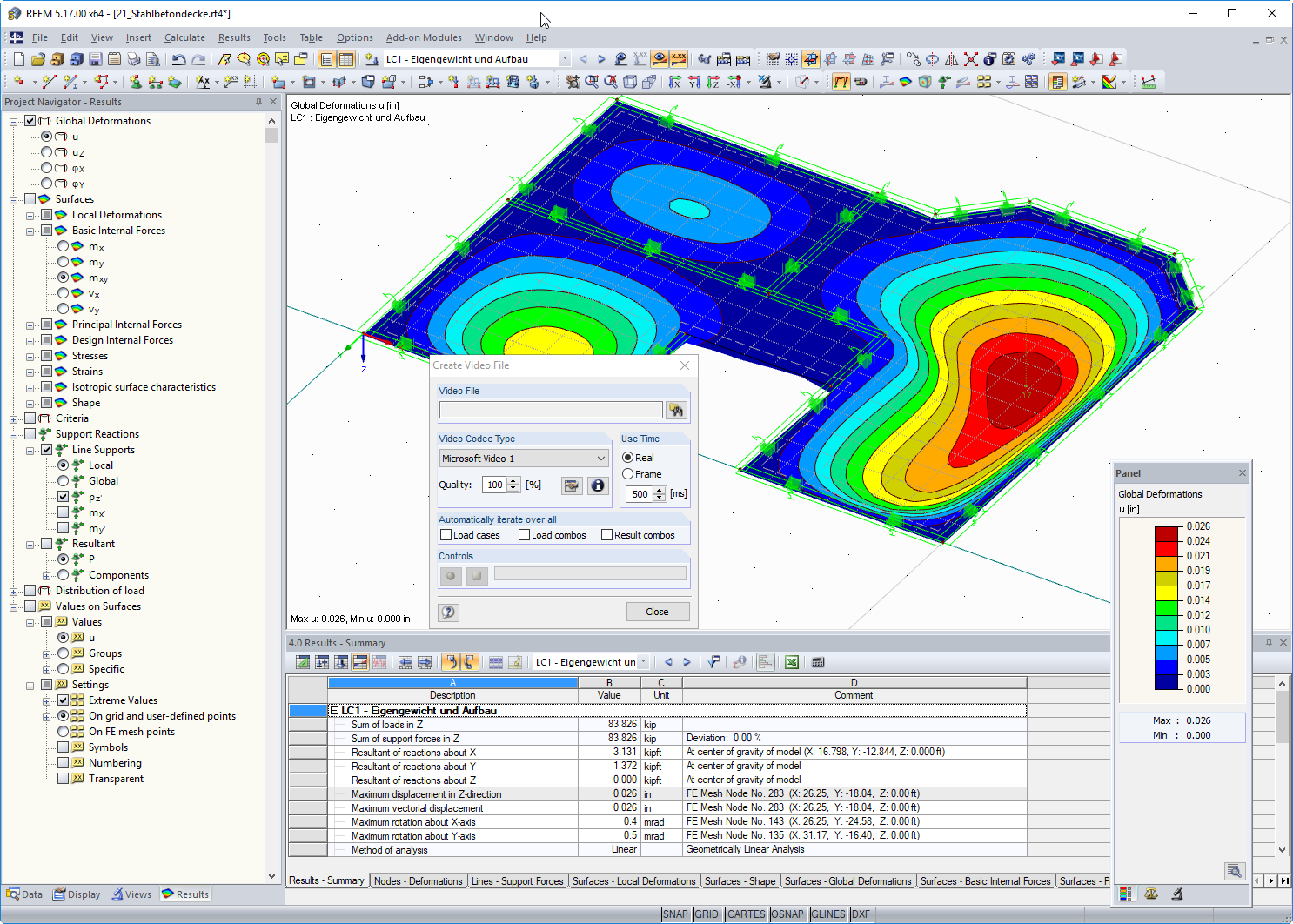Click the Print icon in the main toolbar
The height and width of the screenshot is (924, 1293).
[133, 59]
